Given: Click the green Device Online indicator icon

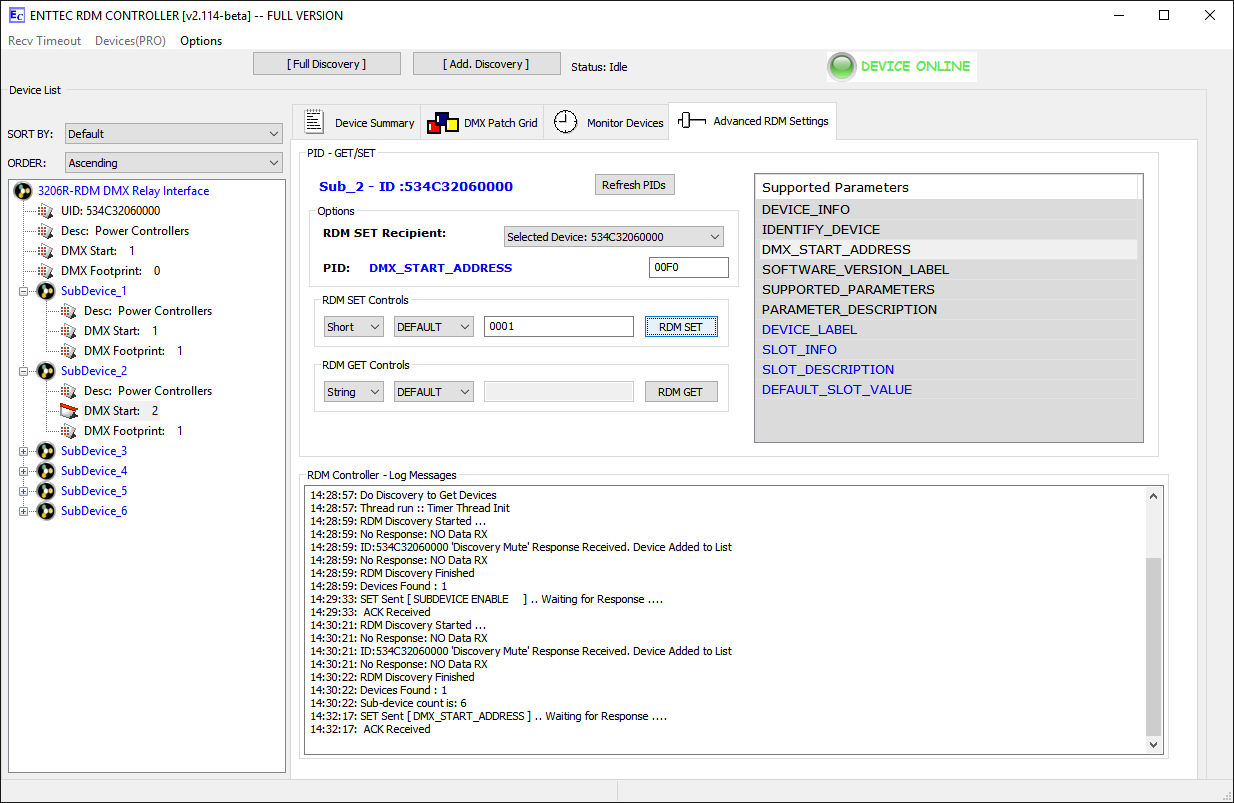Looking at the screenshot, I should click(x=842, y=67).
